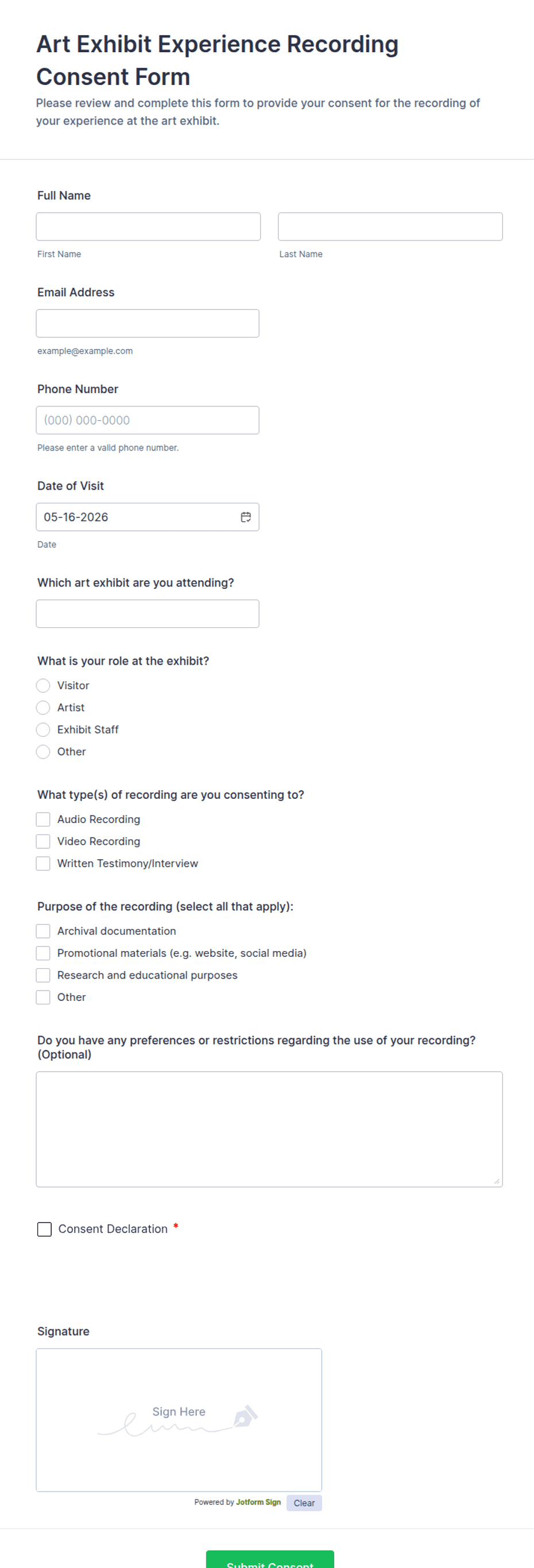The height and width of the screenshot is (1568, 534).
Task: Tick Research and educational purposes
Action: tap(43, 975)
